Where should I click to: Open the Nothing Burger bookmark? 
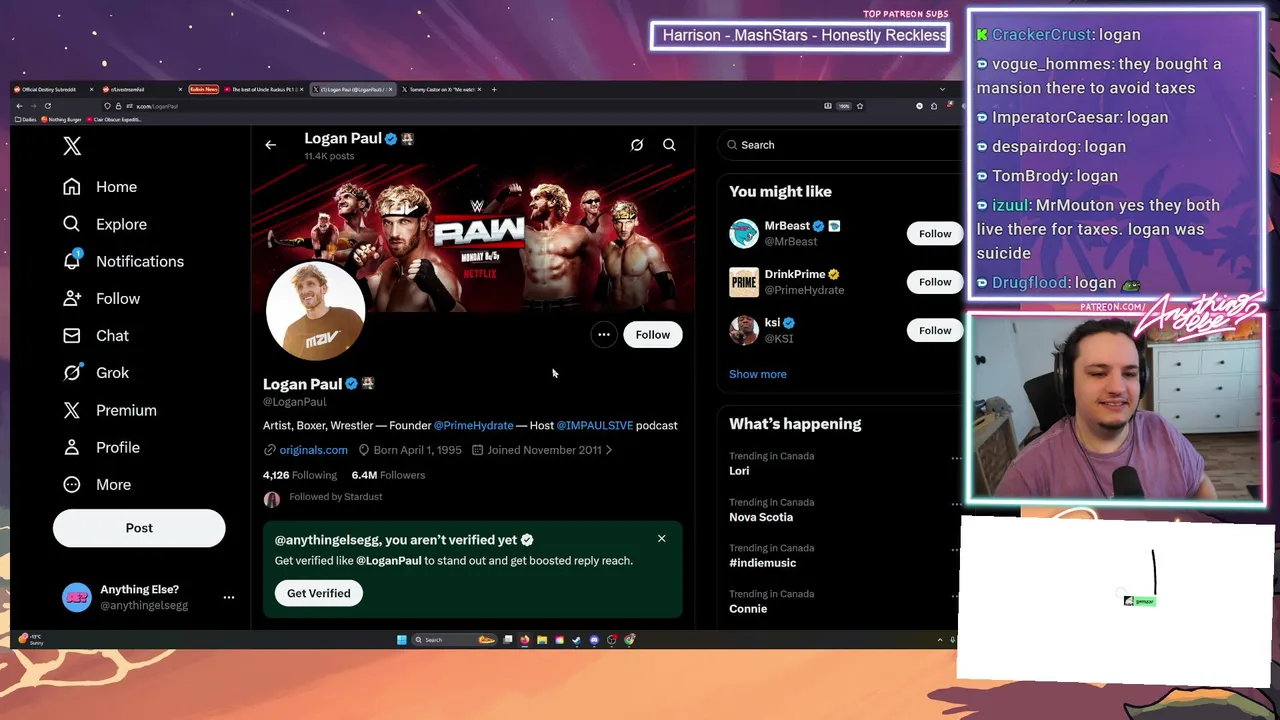[x=61, y=119]
